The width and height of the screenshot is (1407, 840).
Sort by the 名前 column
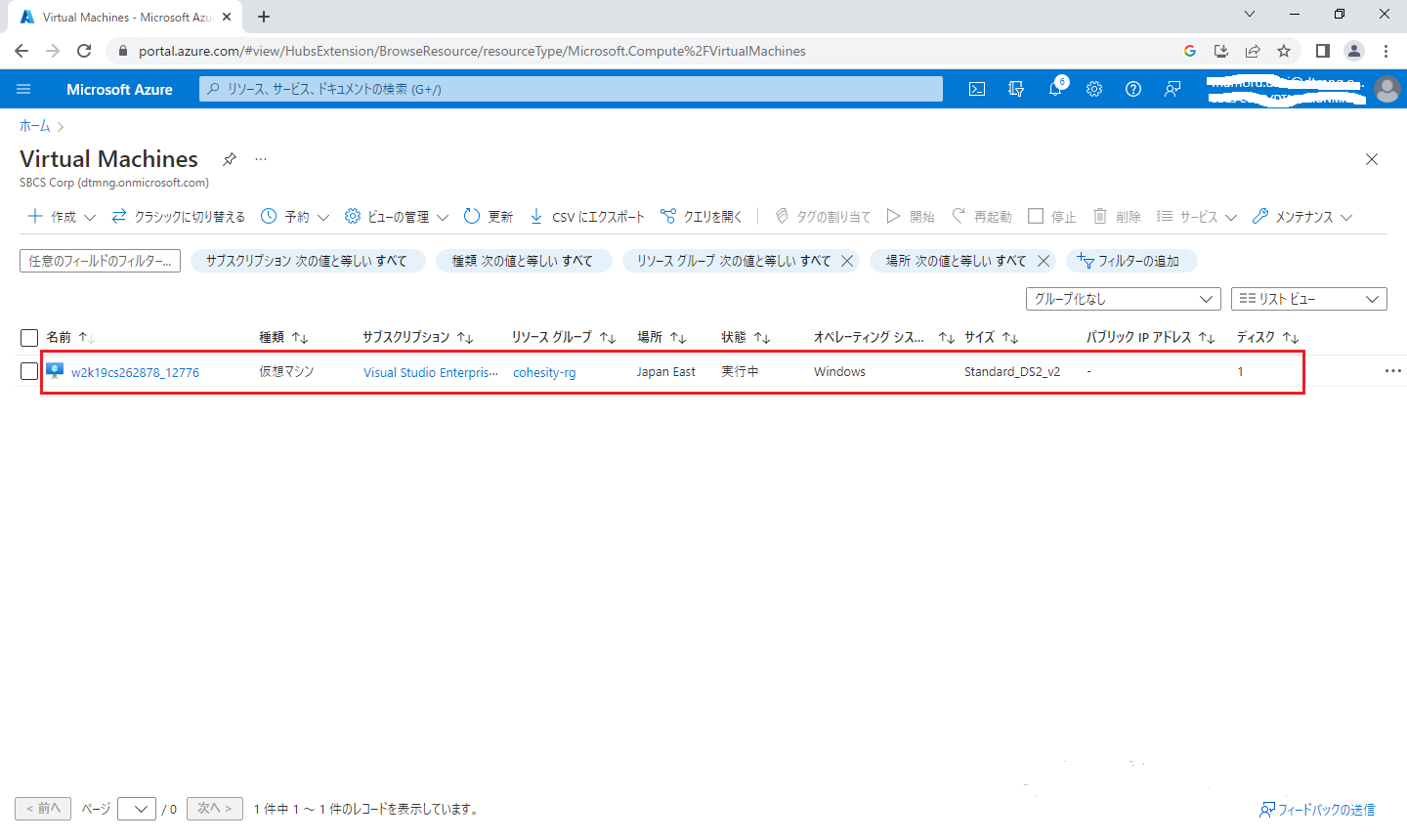point(70,337)
